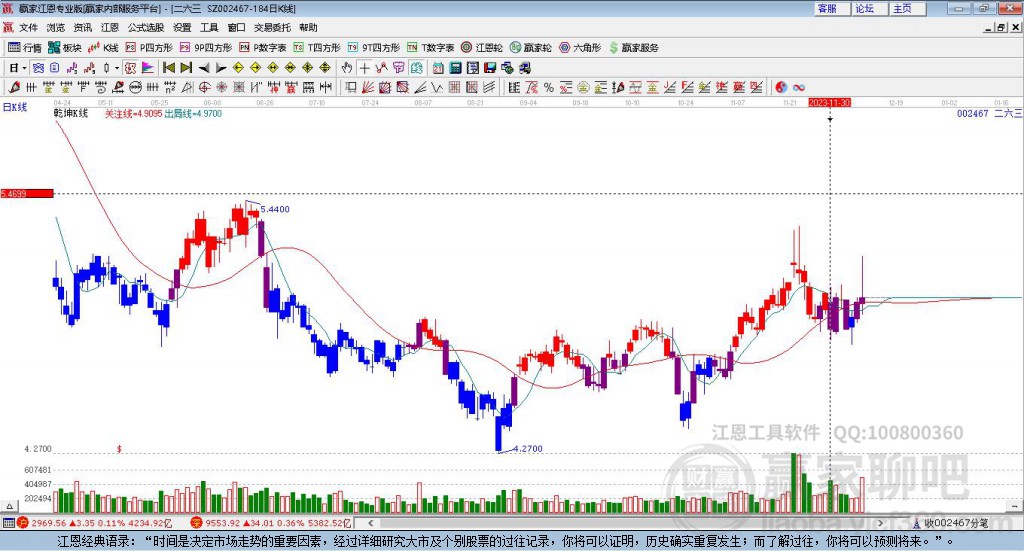Screen dimensions: 1024x551
Task: Click the 深 index status 9553.92
Action: click(x=271, y=523)
